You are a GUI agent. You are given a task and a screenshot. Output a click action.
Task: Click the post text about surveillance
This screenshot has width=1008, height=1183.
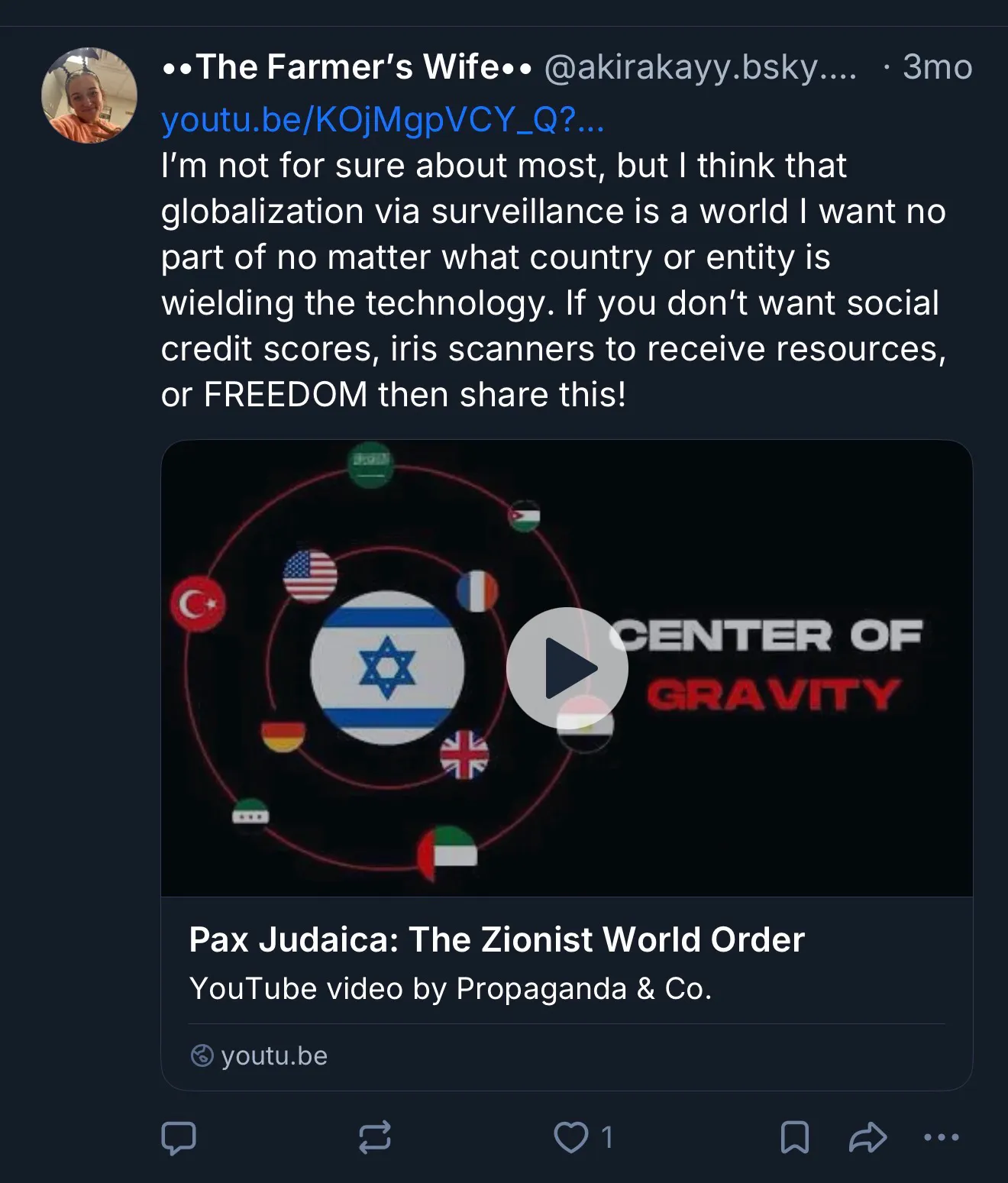(x=553, y=280)
